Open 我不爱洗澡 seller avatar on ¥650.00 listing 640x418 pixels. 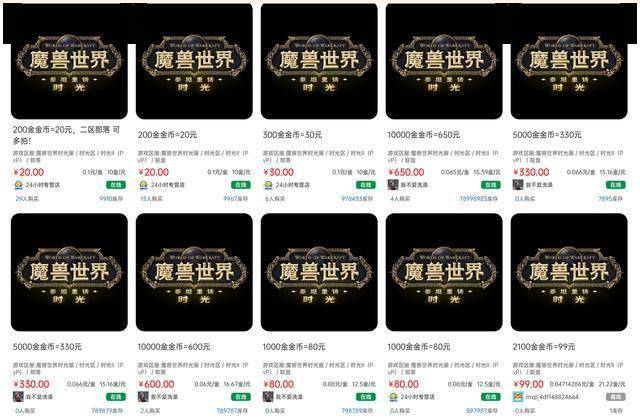tap(393, 185)
